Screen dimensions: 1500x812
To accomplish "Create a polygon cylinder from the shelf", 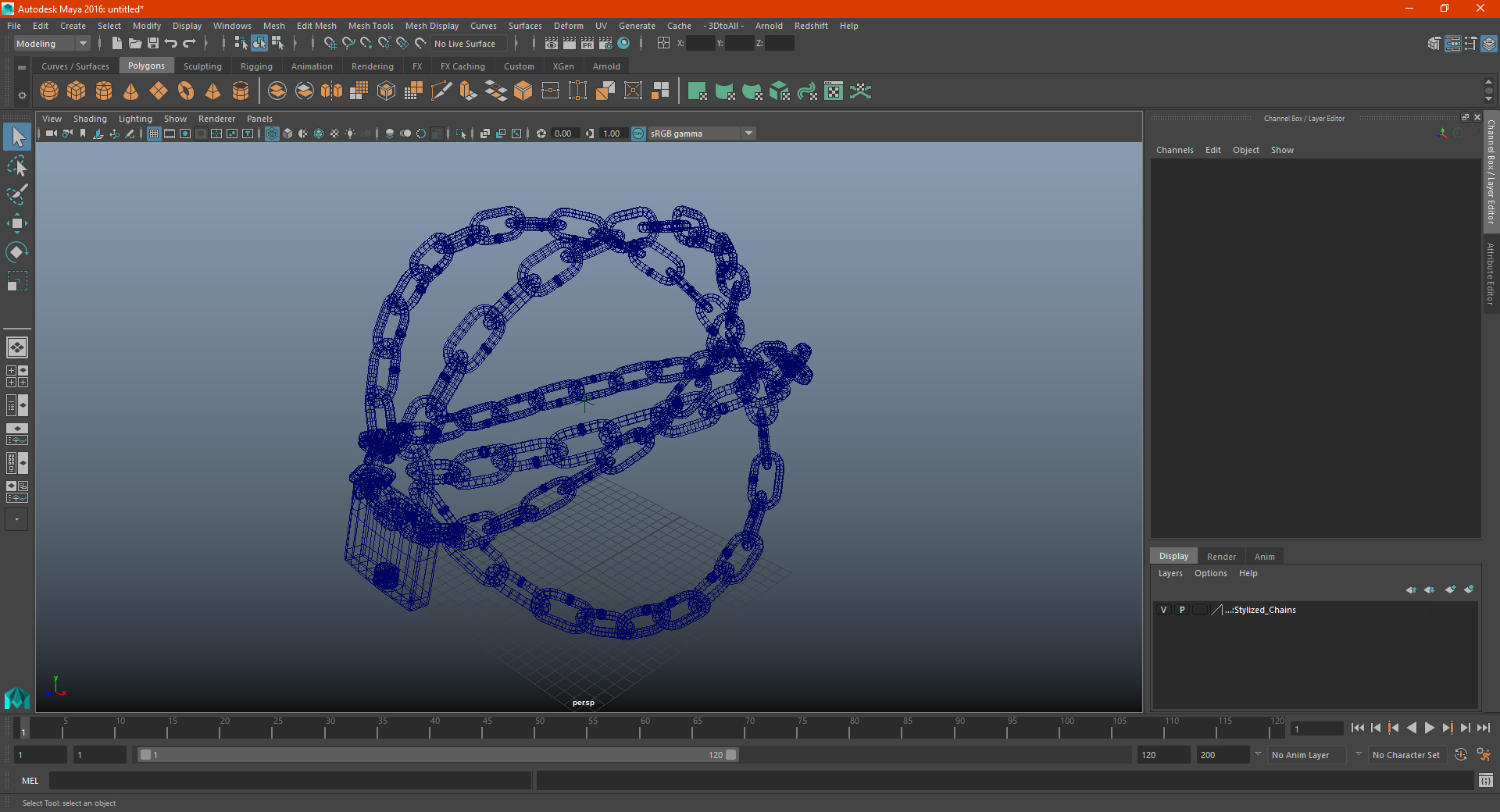I will [104, 91].
